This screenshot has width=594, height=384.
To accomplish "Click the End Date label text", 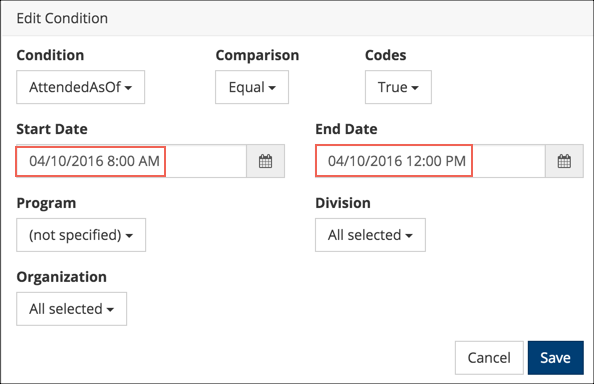I will tap(346, 129).
